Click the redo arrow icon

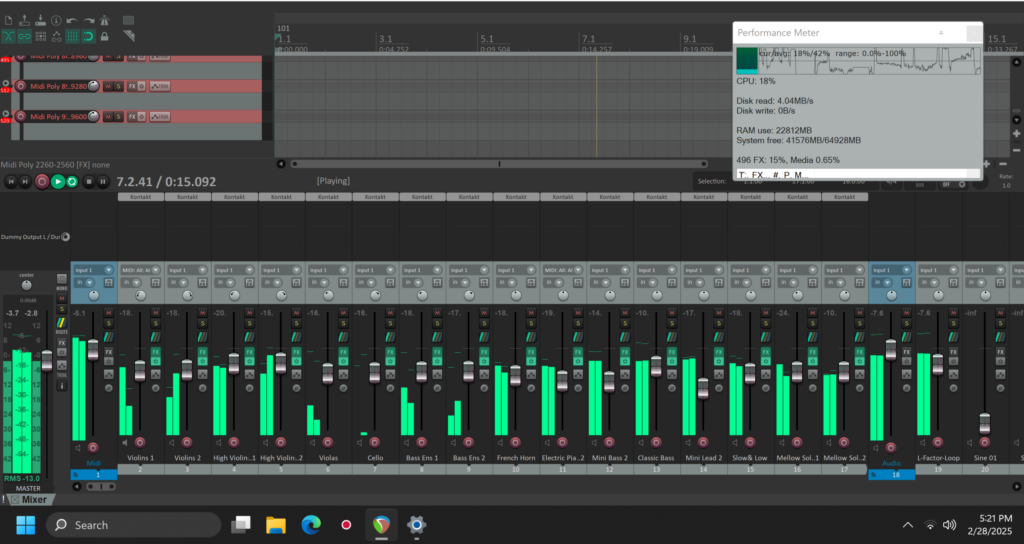(x=89, y=21)
